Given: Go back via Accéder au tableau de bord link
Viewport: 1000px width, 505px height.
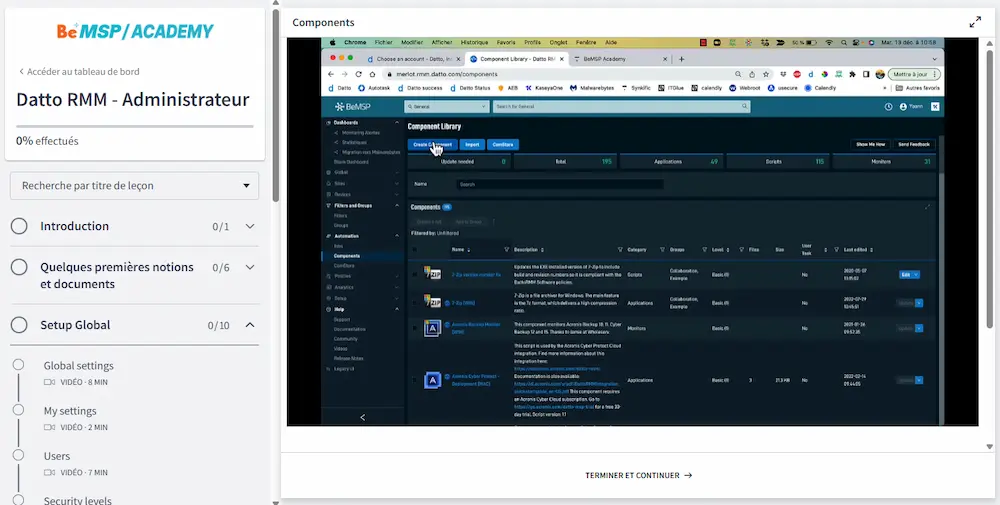Looking at the screenshot, I should 83,72.
